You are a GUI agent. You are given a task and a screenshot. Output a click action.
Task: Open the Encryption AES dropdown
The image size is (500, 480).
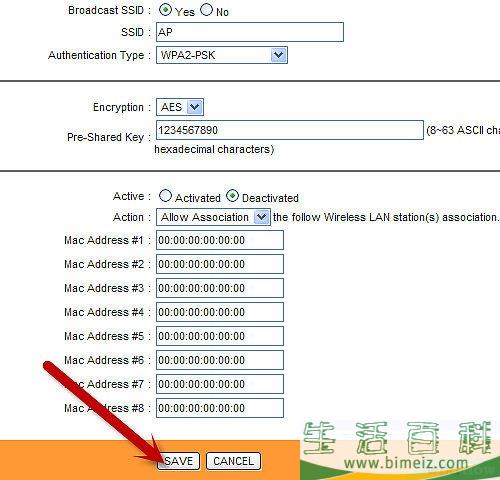[180, 107]
